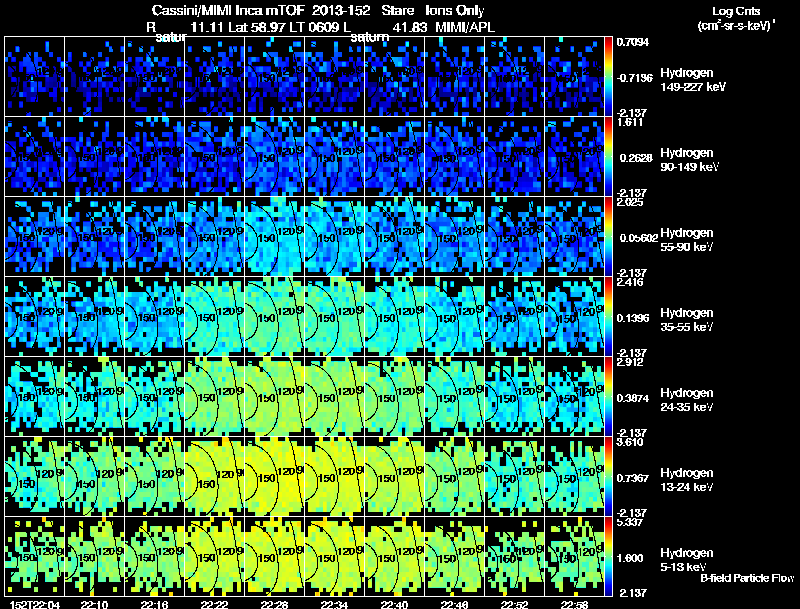Click the Hydrogen 149-227 keV row label

tap(693, 80)
